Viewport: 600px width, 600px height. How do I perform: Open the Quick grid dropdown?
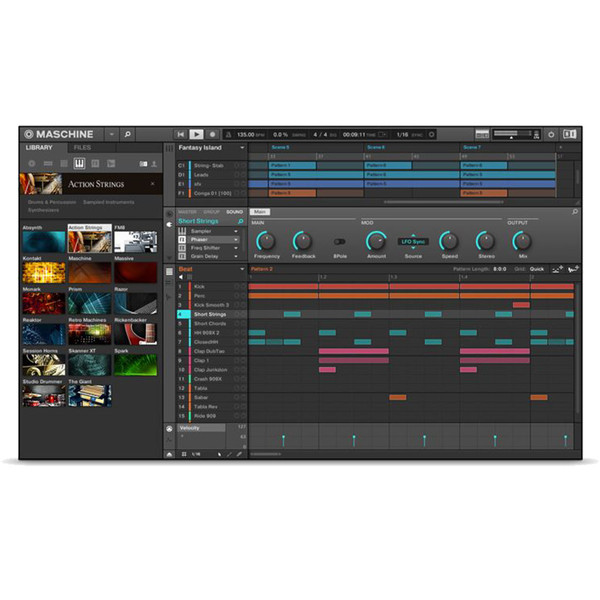tap(537, 269)
